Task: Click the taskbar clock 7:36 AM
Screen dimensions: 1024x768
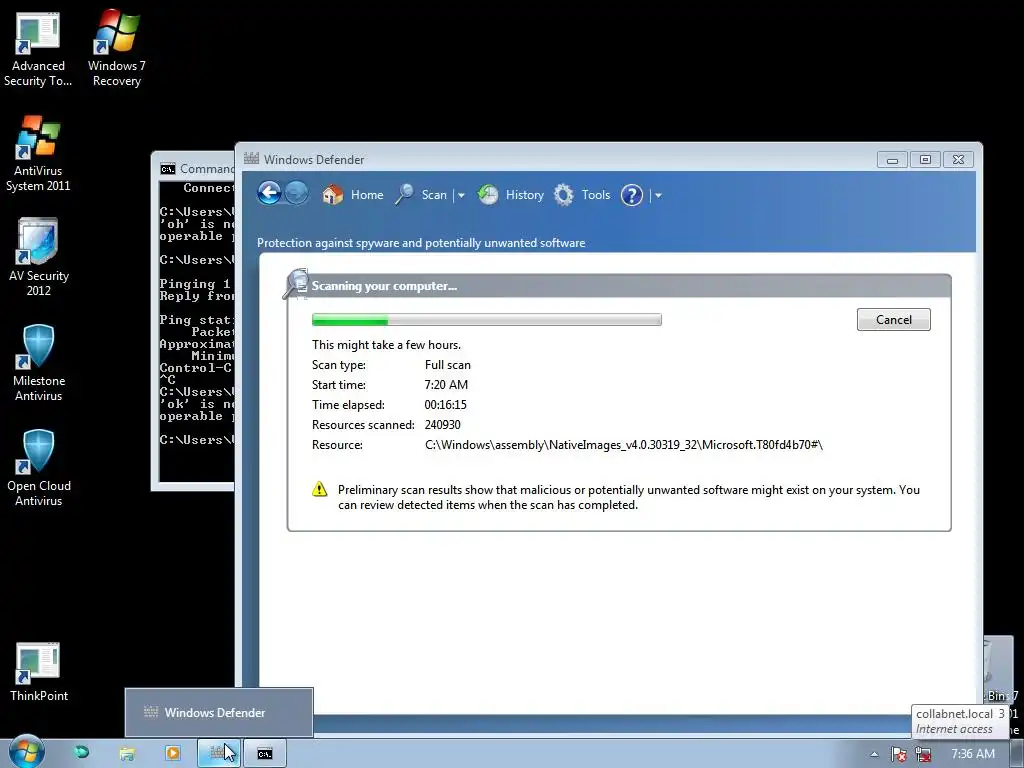Action: click(973, 754)
